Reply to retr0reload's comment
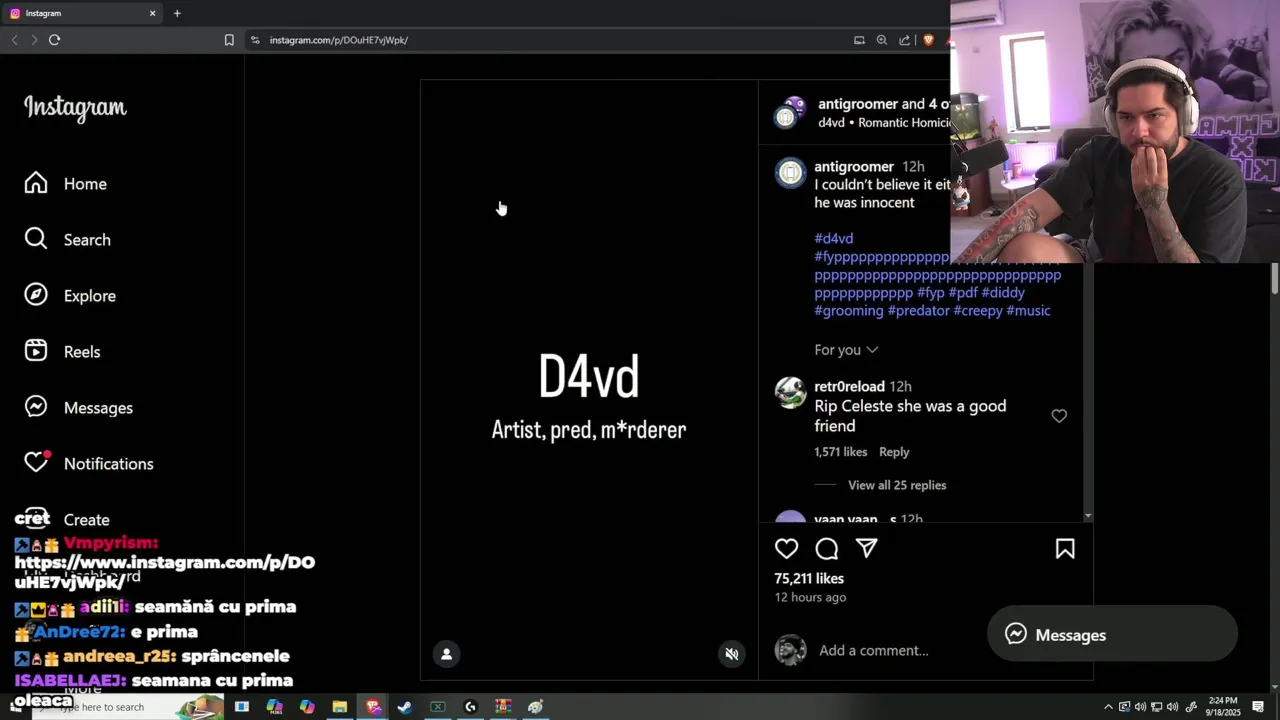 (894, 452)
